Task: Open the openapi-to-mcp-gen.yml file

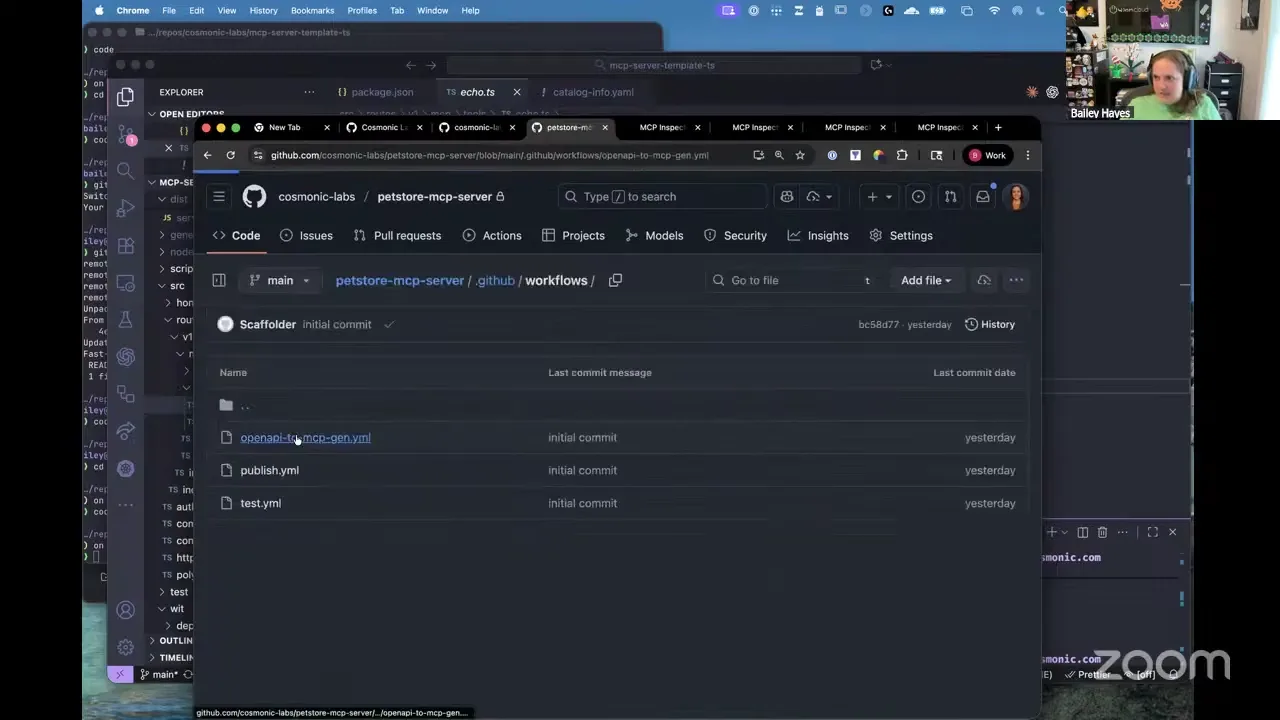Action: (x=305, y=438)
